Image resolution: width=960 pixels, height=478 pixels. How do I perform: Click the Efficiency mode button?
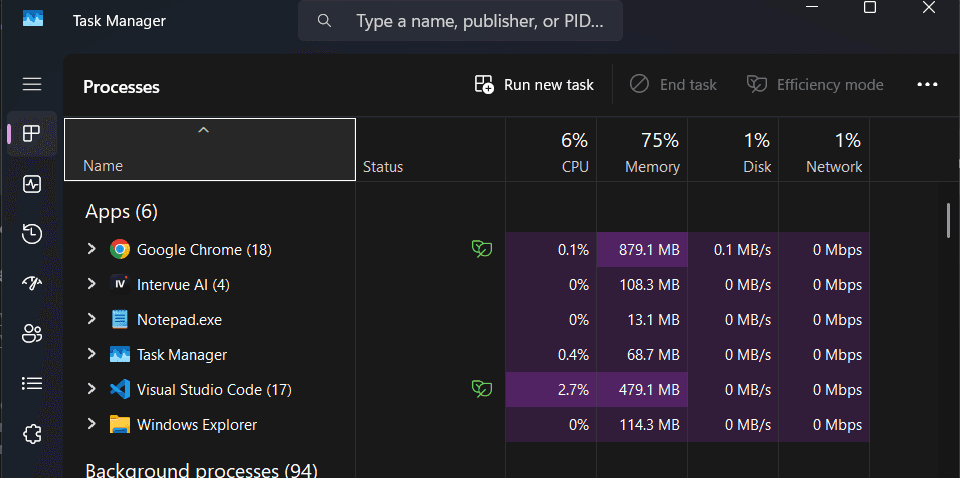[x=815, y=84]
